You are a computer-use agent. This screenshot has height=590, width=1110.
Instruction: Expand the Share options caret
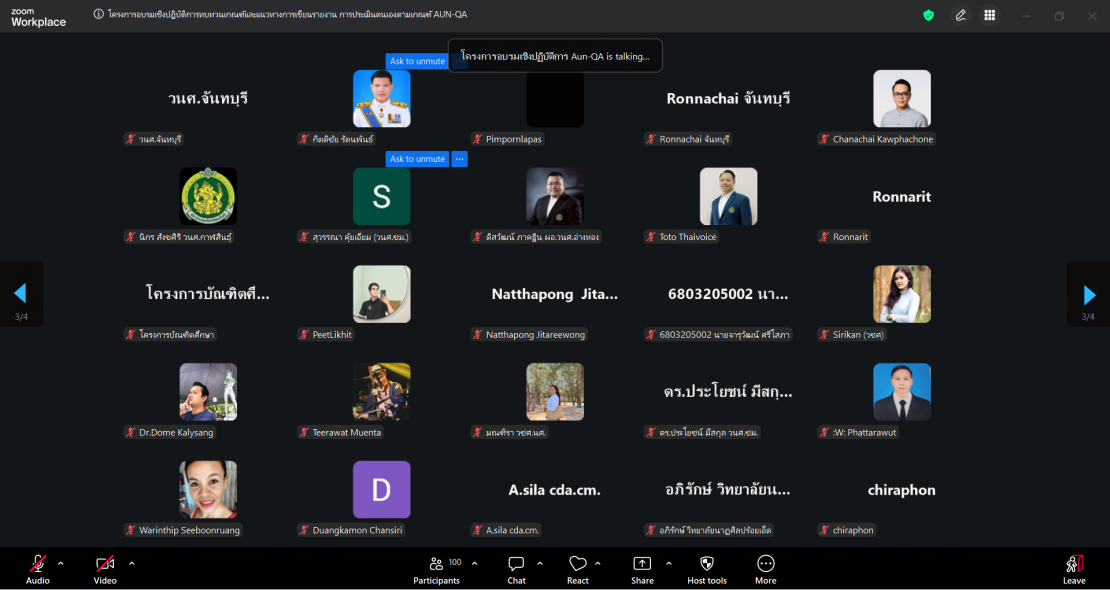(x=669, y=563)
